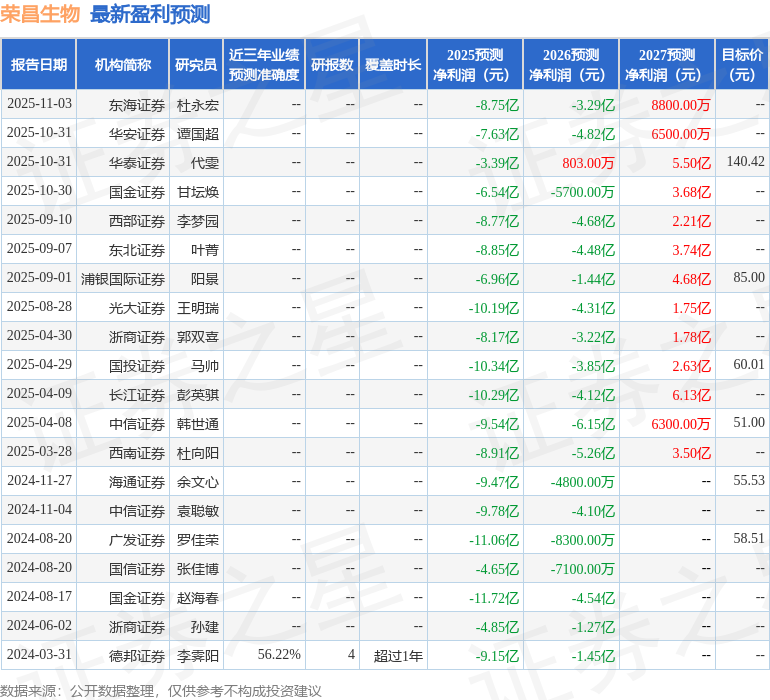Select the 2025-11-03 report date cell
The image size is (770, 700).
tap(39, 104)
